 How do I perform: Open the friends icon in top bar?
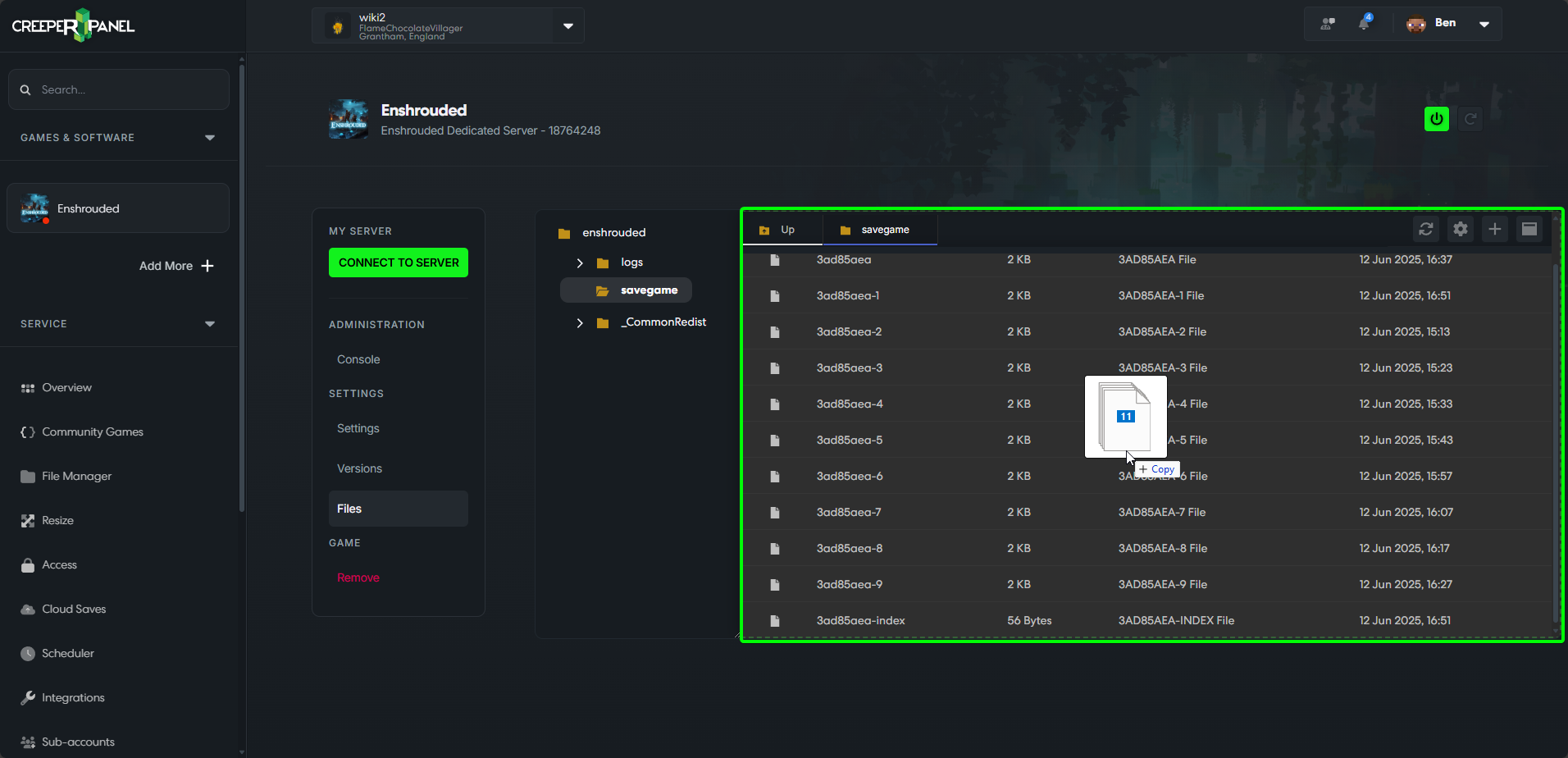[x=1328, y=24]
